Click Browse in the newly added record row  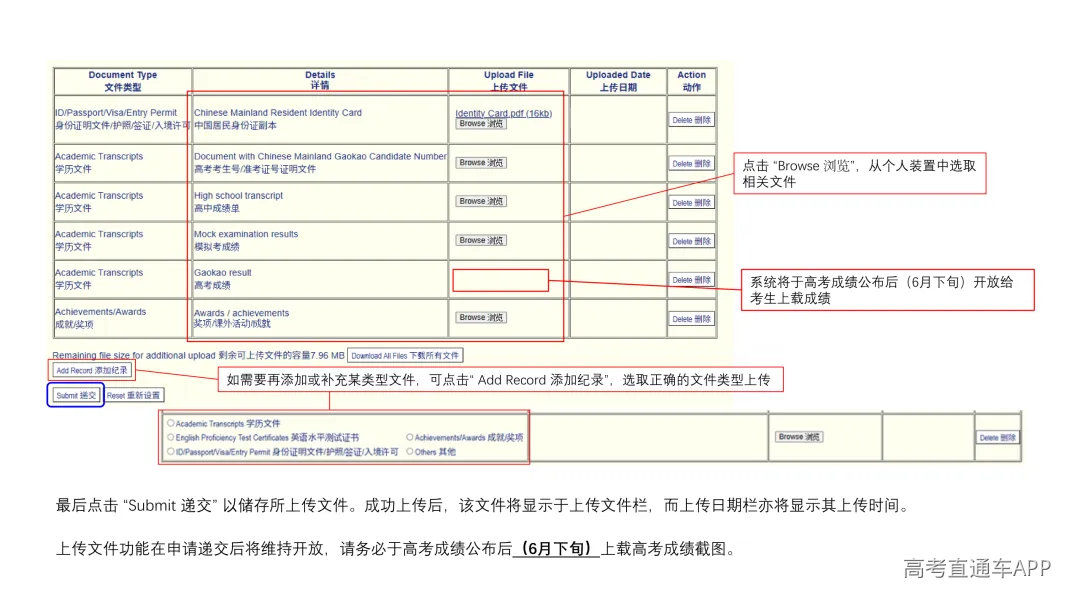(x=799, y=437)
